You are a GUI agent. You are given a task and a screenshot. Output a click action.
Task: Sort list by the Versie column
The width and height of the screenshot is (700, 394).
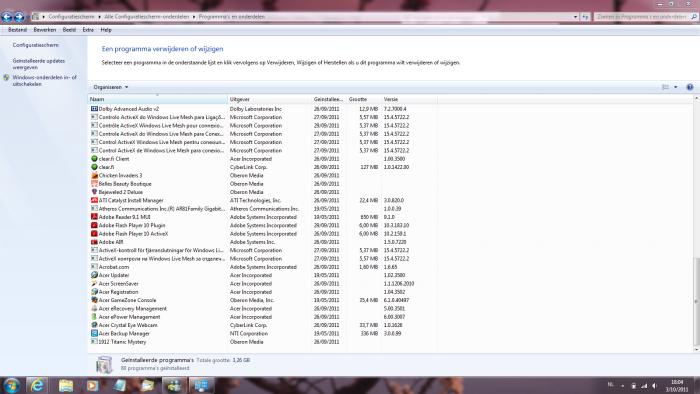point(409,99)
